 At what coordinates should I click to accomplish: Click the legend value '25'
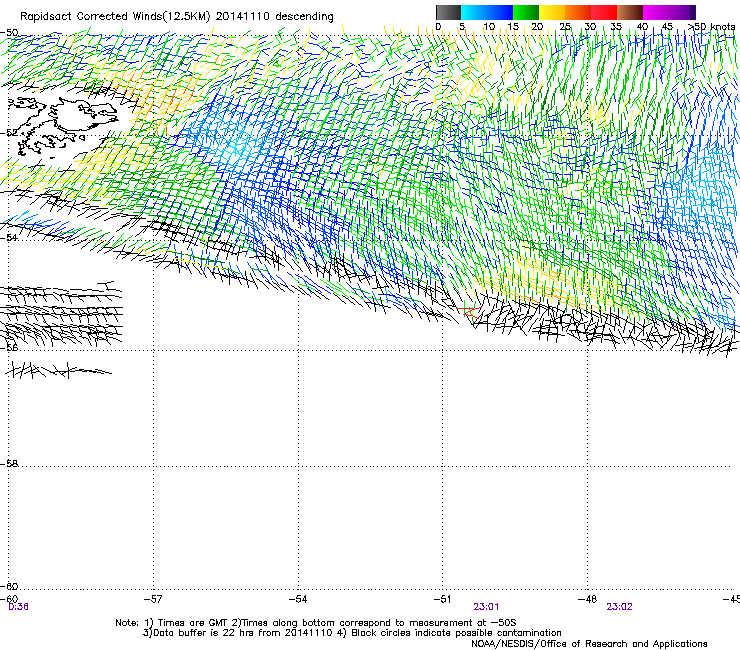pos(565,26)
